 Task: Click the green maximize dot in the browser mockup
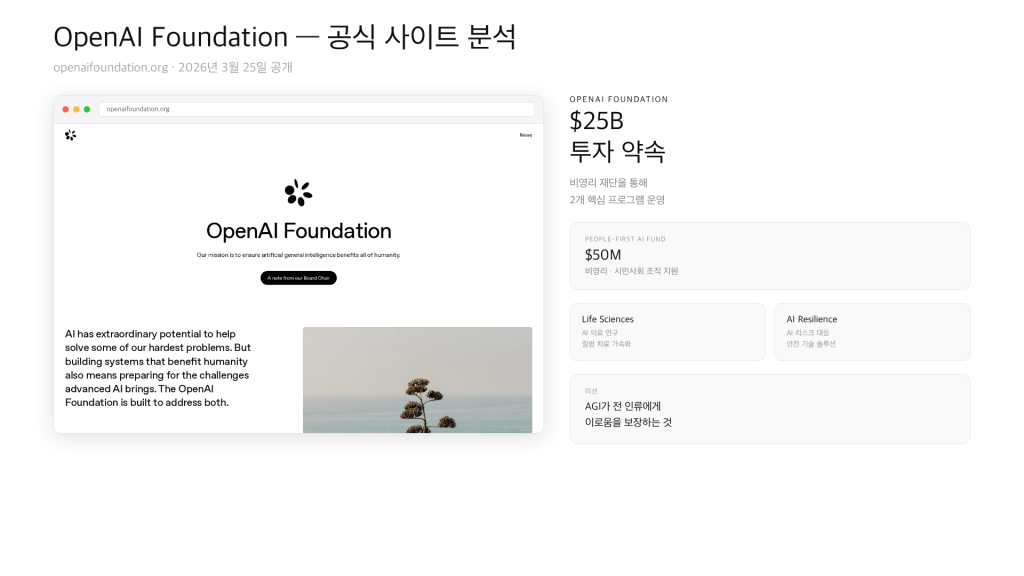pos(87,109)
